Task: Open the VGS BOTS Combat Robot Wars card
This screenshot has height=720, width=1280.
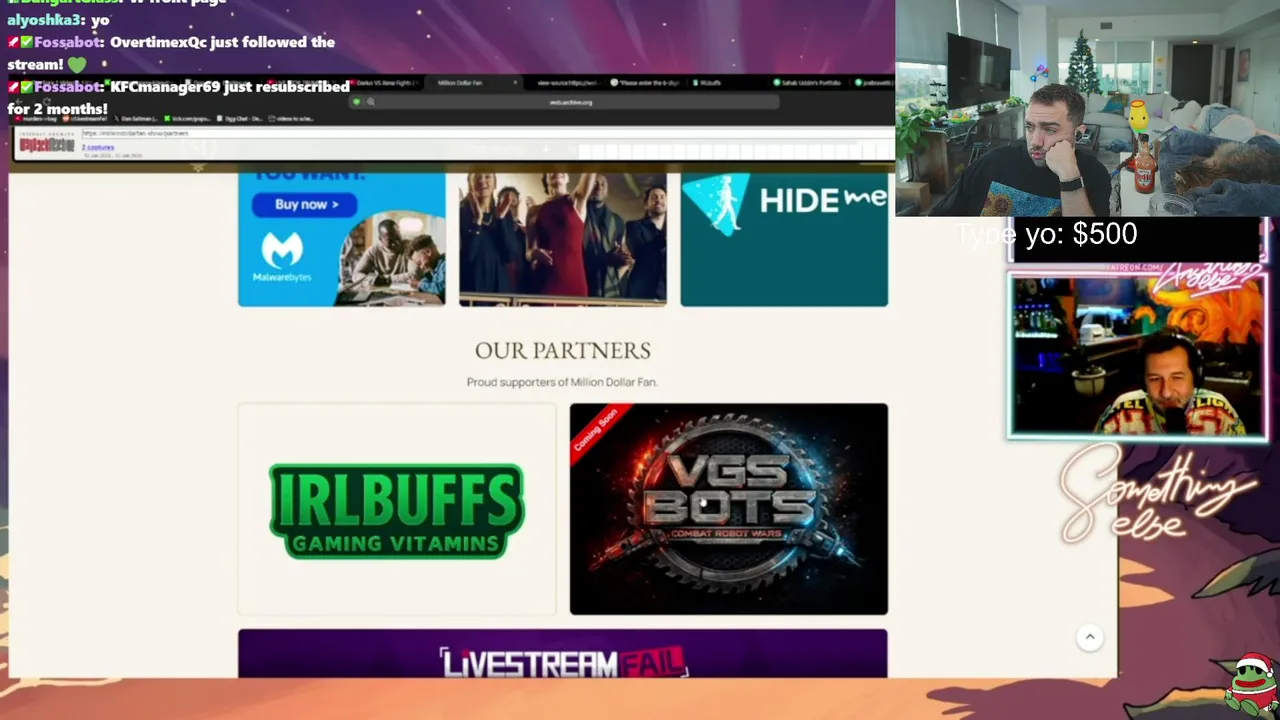Action: pos(729,509)
